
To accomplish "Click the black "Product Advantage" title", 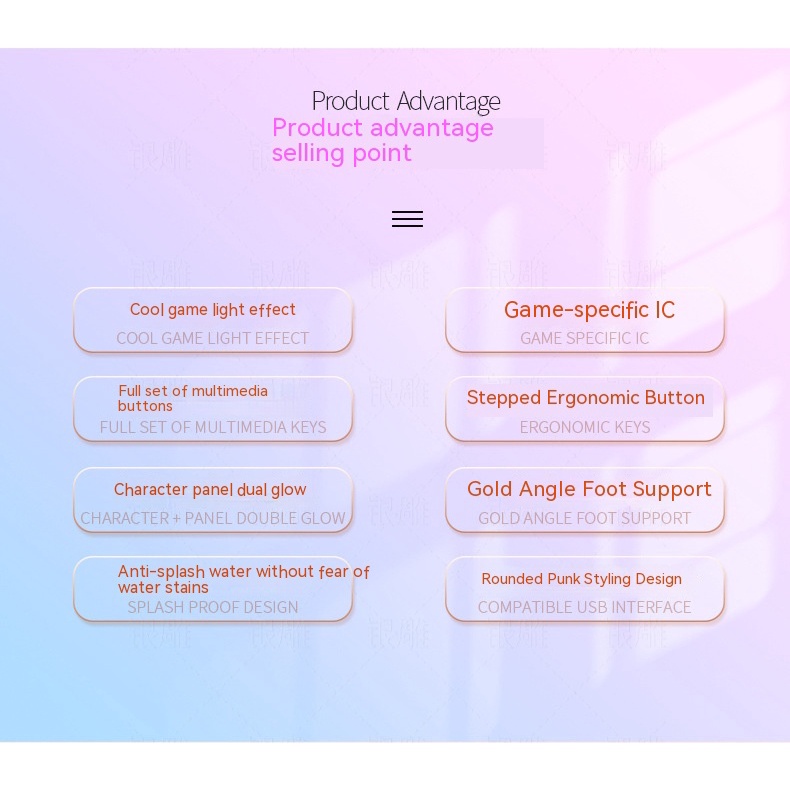I will (405, 101).
